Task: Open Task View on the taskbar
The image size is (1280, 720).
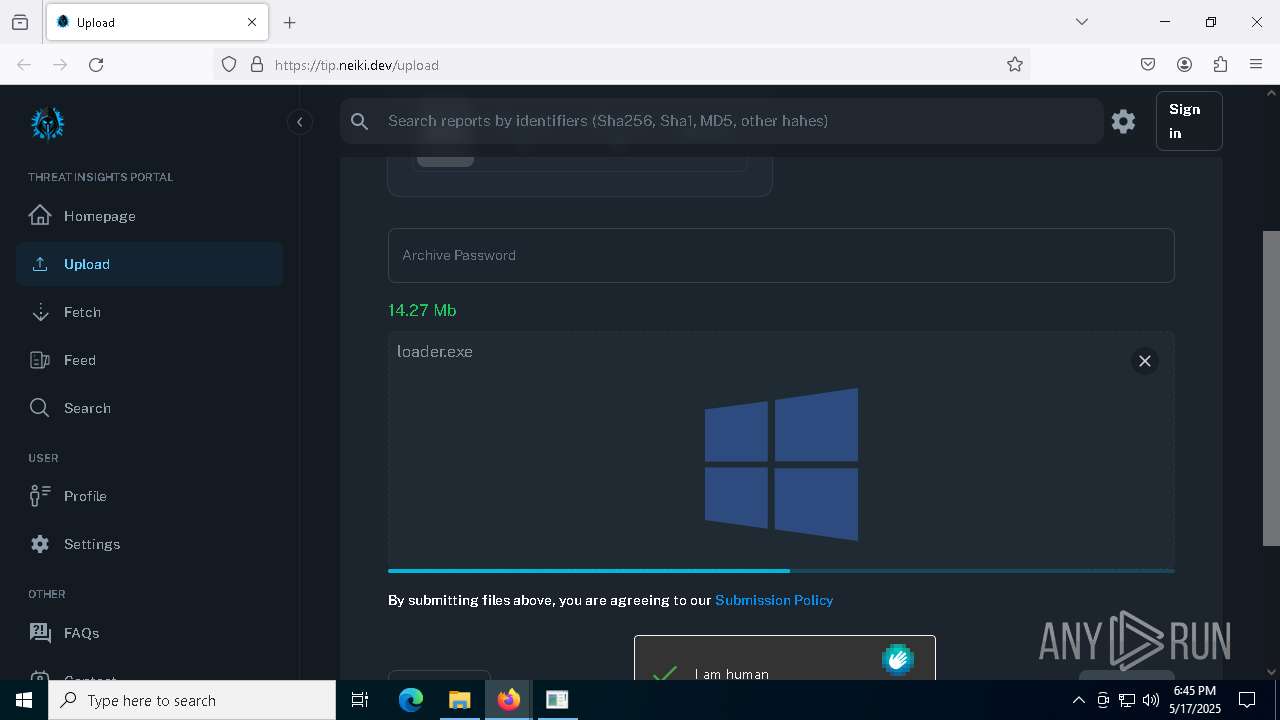Action: click(360, 700)
